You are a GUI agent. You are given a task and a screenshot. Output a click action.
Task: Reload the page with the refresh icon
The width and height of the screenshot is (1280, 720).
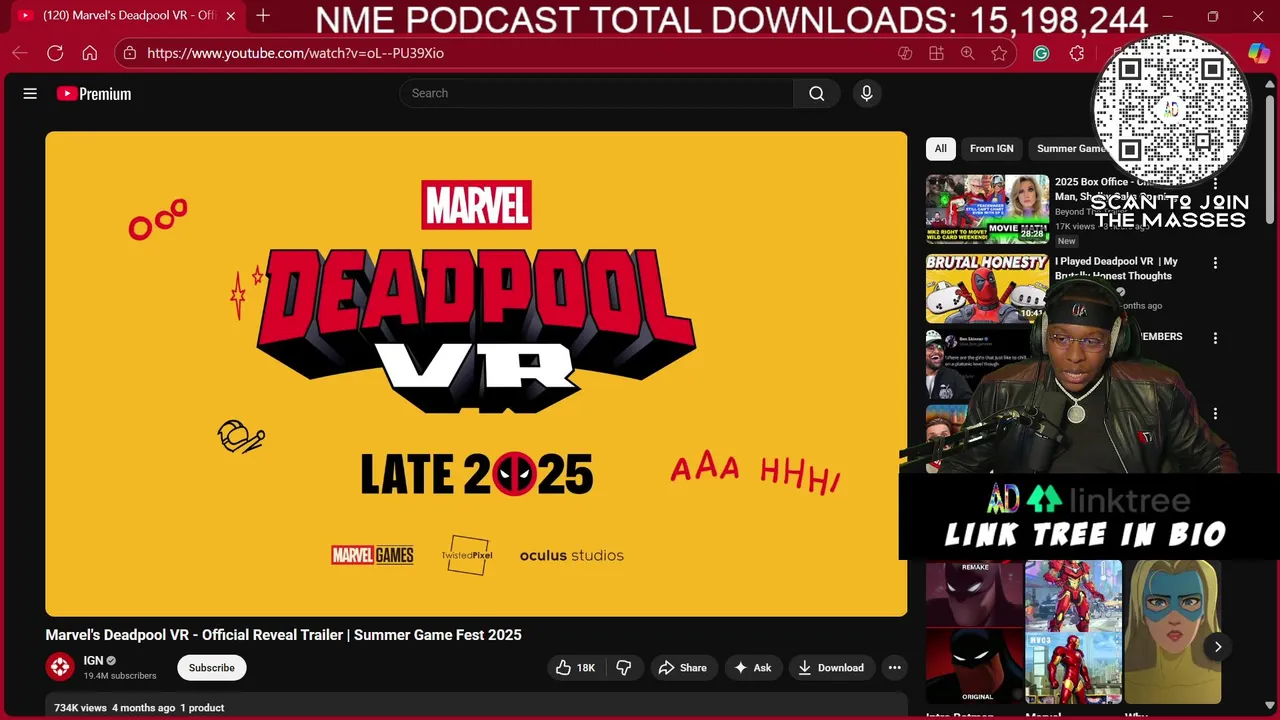[x=55, y=53]
